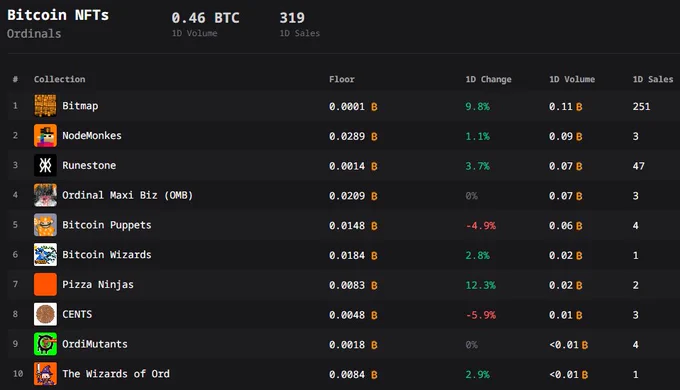This screenshot has height=390, width=680.
Task: Click the Bitcoin Wizards collection name
Action: tap(107, 255)
